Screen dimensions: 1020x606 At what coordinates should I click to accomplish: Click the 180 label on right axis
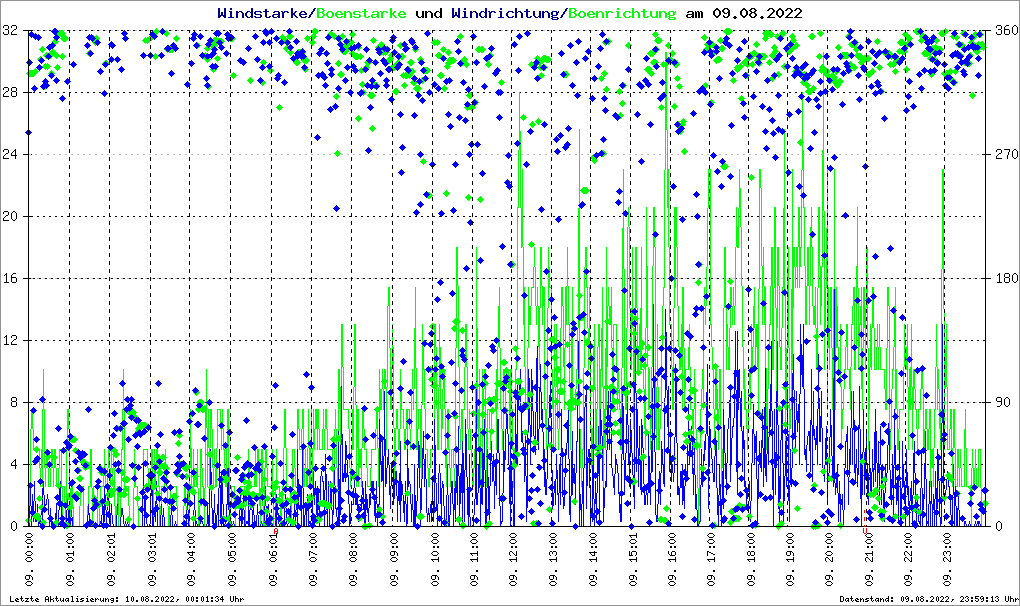1002,278
